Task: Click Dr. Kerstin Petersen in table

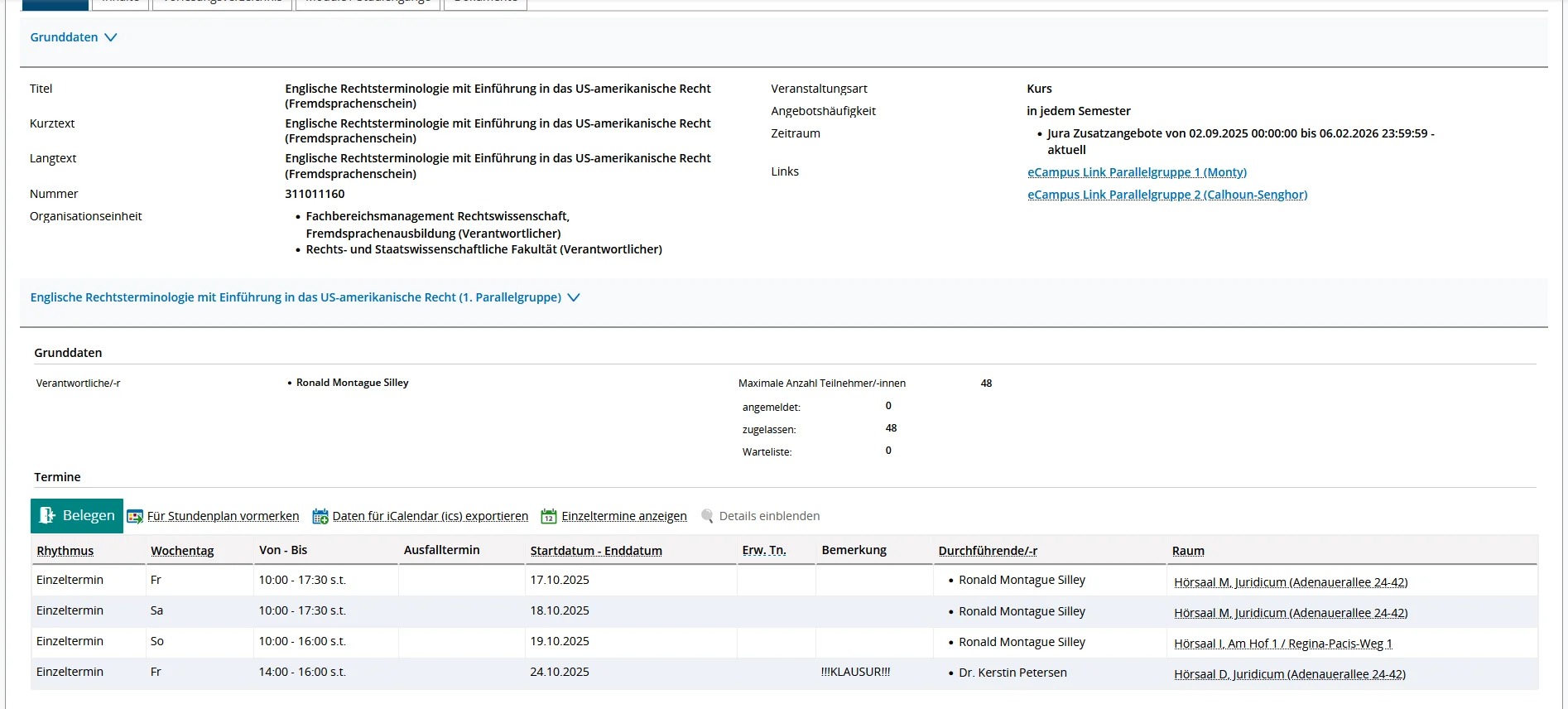Action: tap(1012, 673)
